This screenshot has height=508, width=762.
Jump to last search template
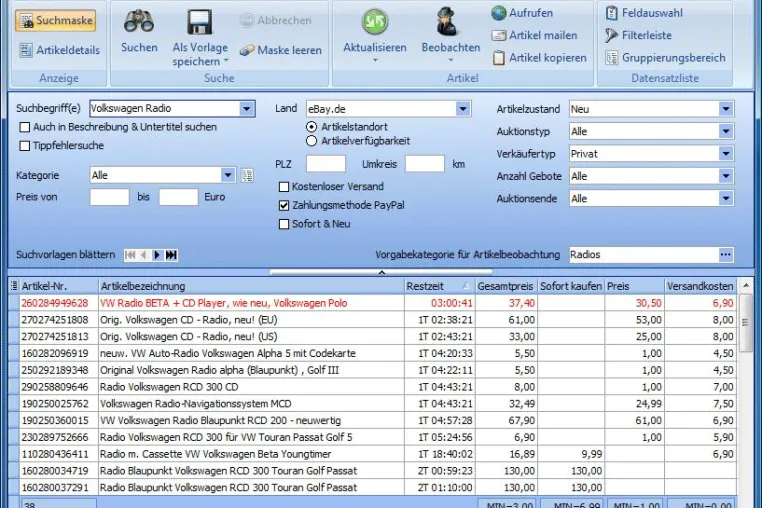click(x=171, y=255)
